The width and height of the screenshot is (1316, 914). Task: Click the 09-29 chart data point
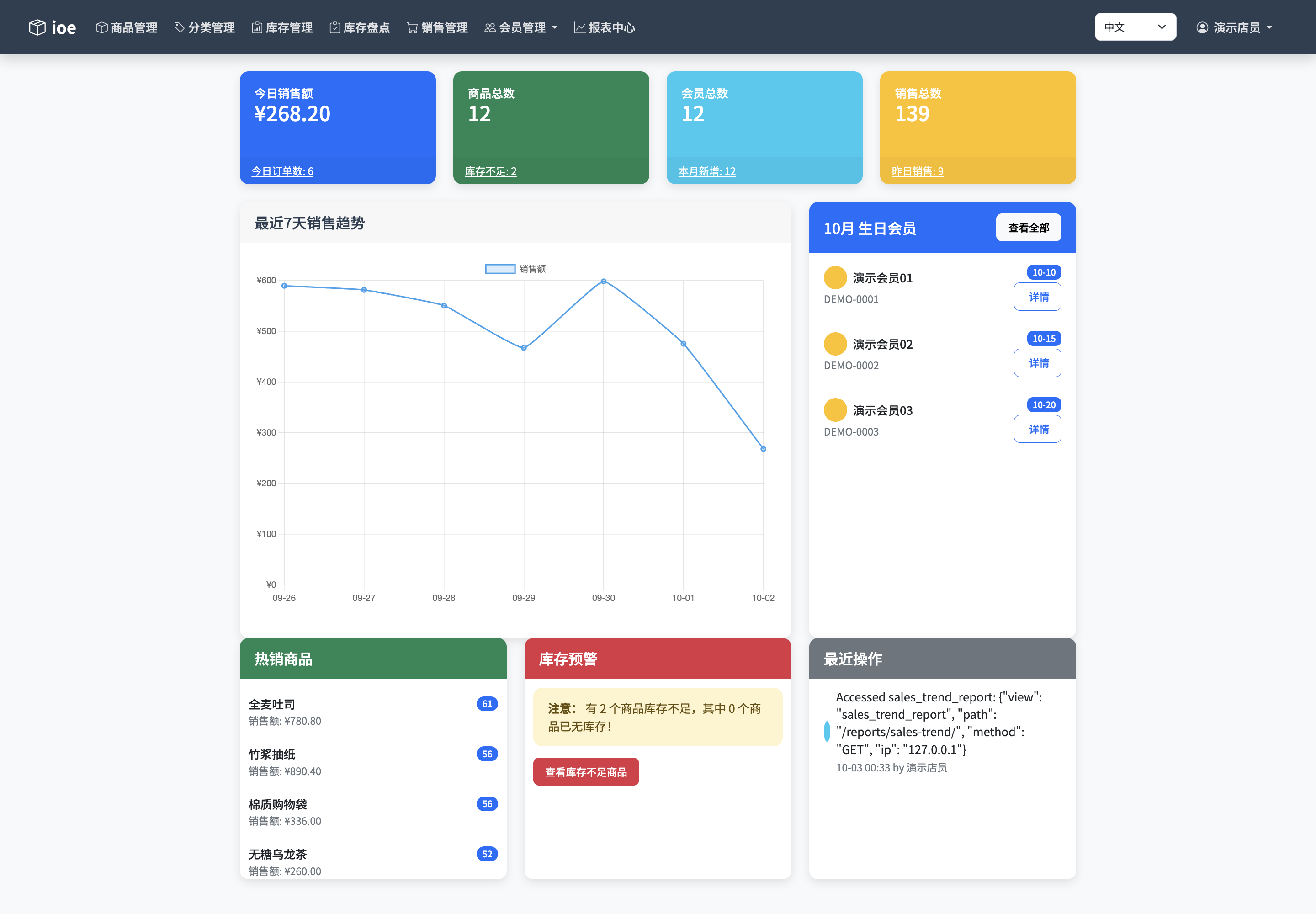[523, 348]
